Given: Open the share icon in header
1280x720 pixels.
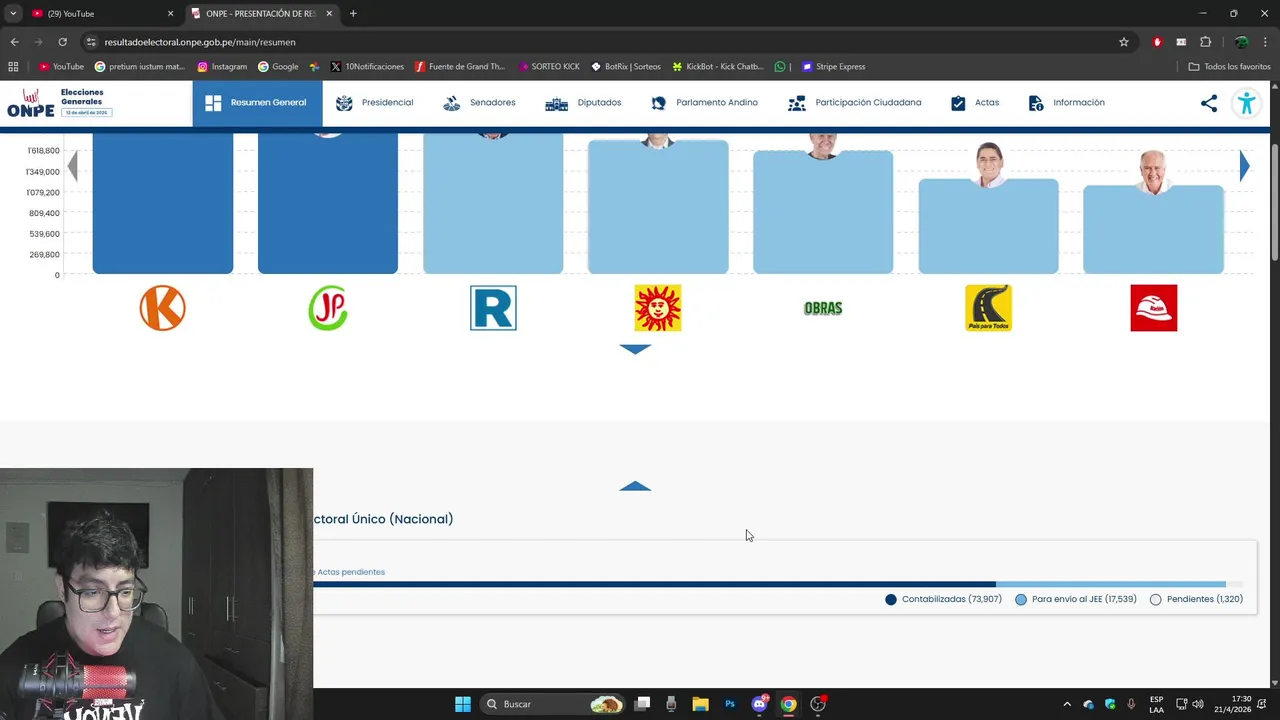Looking at the screenshot, I should [1209, 103].
